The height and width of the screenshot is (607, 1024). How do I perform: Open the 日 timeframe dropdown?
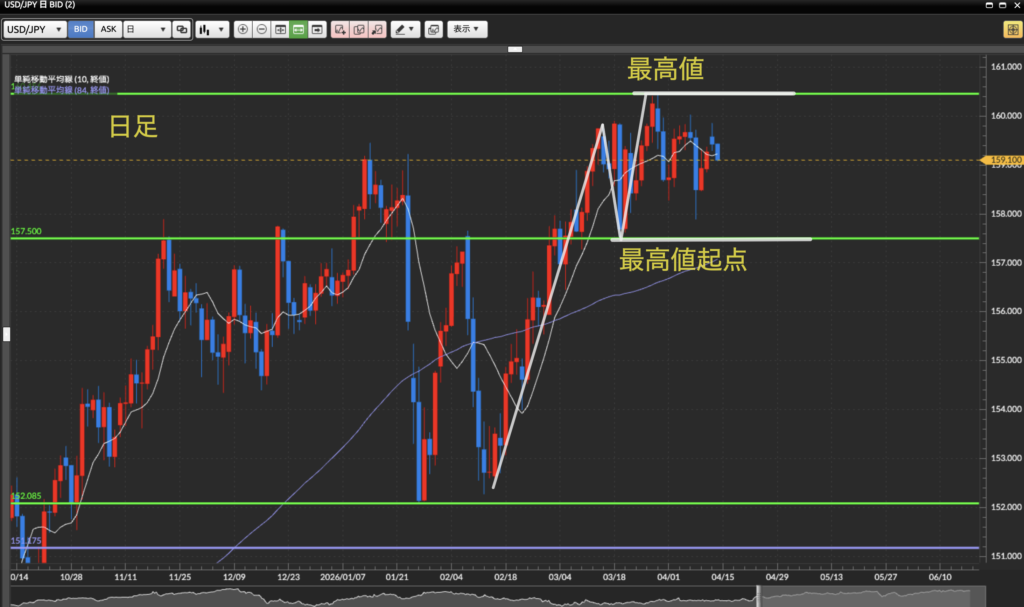[146, 29]
